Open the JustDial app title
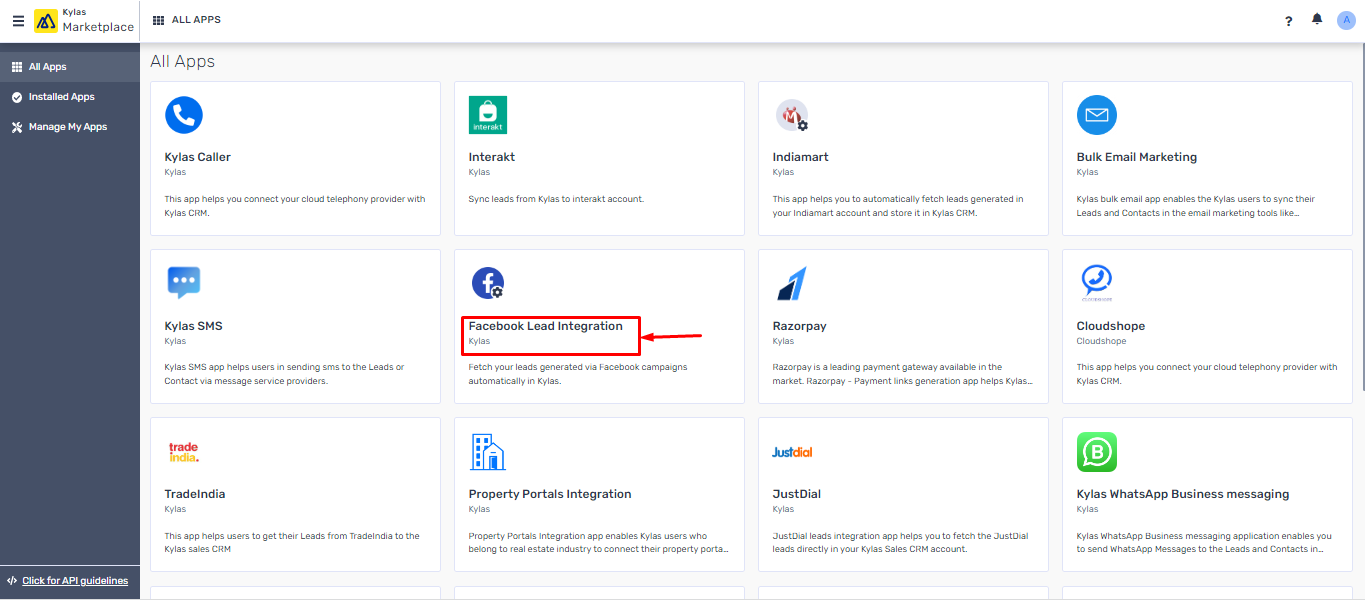Viewport: 1365px width, 600px height. pyautogui.click(x=797, y=494)
